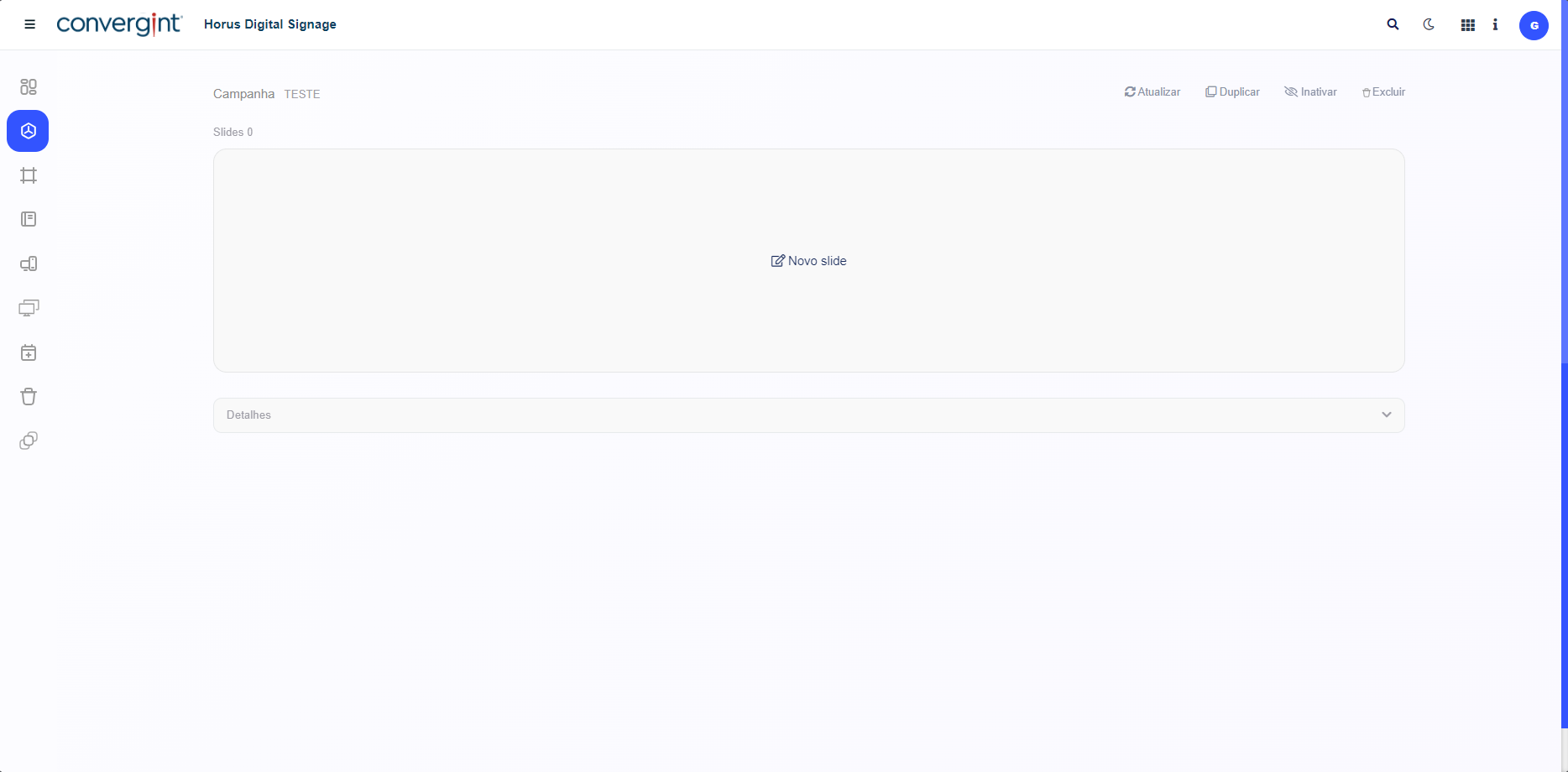Open the frame layout icon in the sidebar
The image size is (1568, 772).
point(29,175)
